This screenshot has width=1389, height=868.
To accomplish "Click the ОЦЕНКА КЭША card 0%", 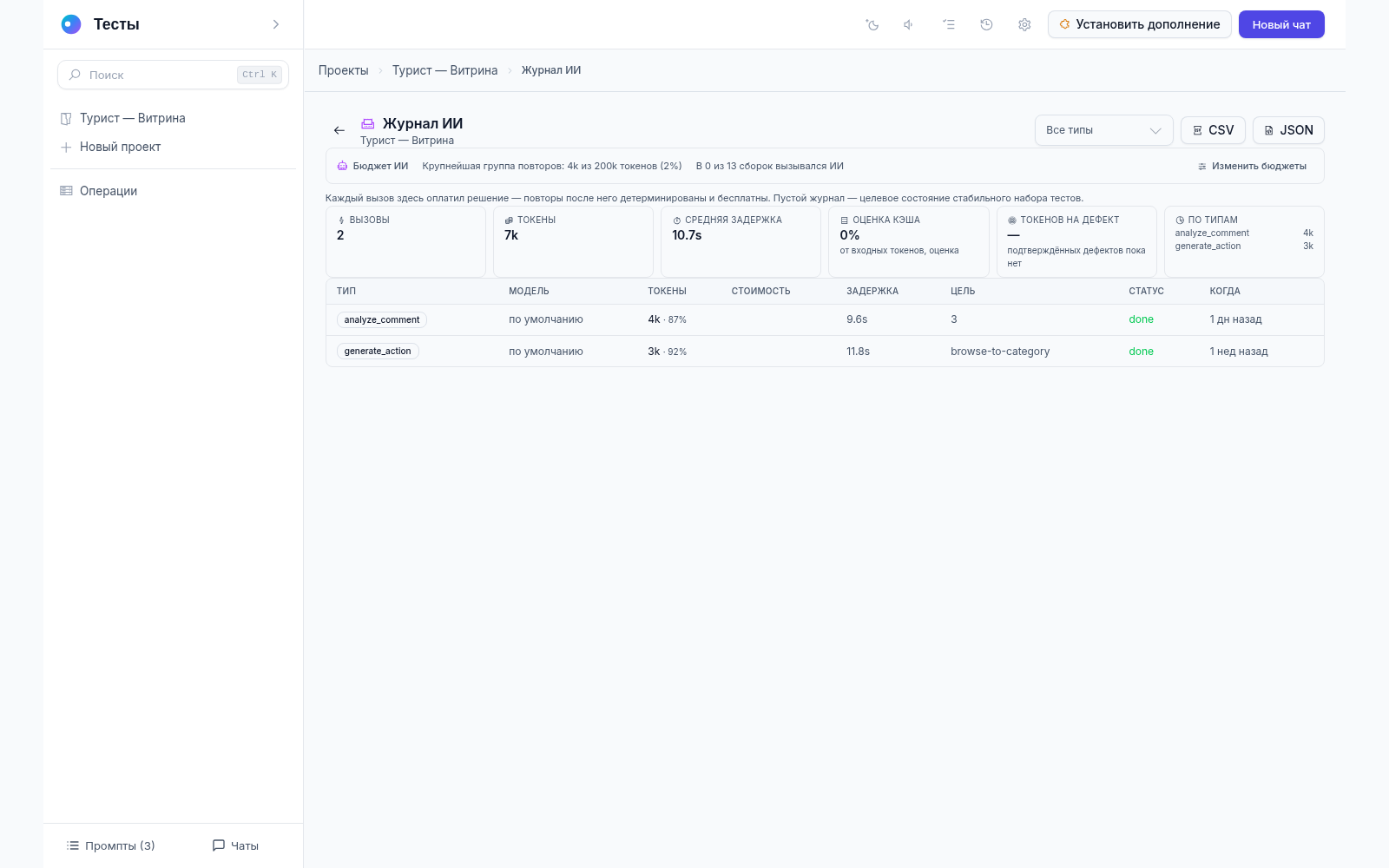I will click(909, 241).
